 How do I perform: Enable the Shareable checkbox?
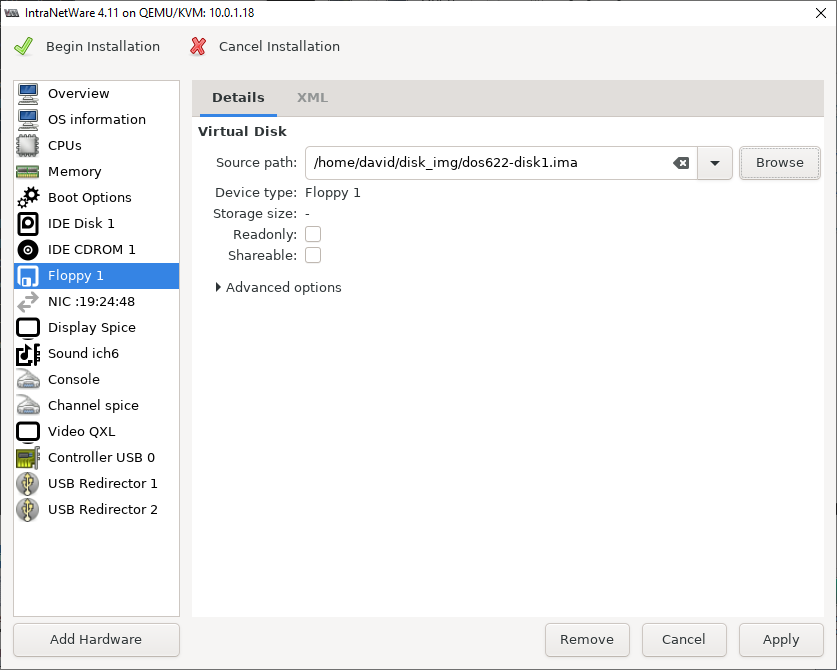point(313,256)
